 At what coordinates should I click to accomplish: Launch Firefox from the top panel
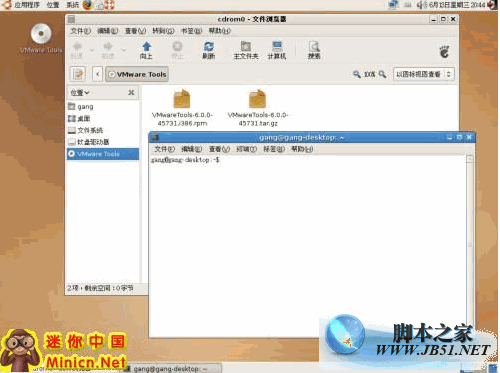pos(88,5)
